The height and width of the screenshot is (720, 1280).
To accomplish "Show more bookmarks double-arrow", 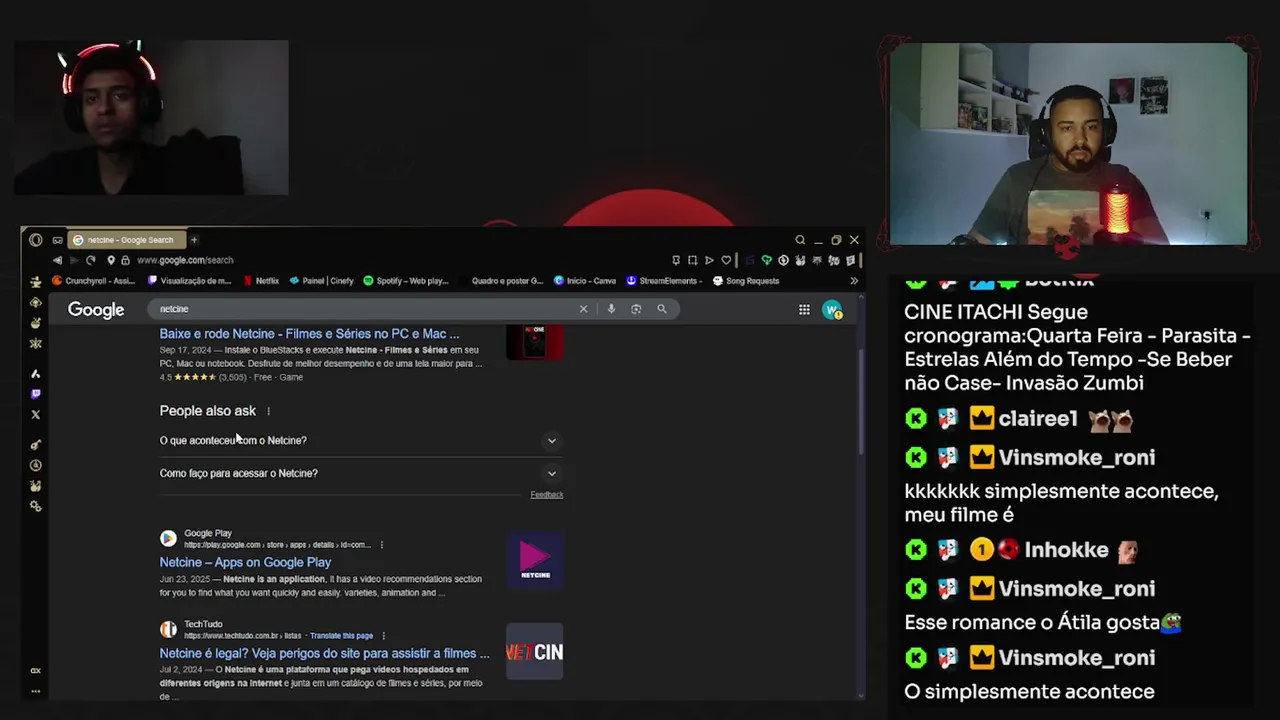I will (854, 281).
